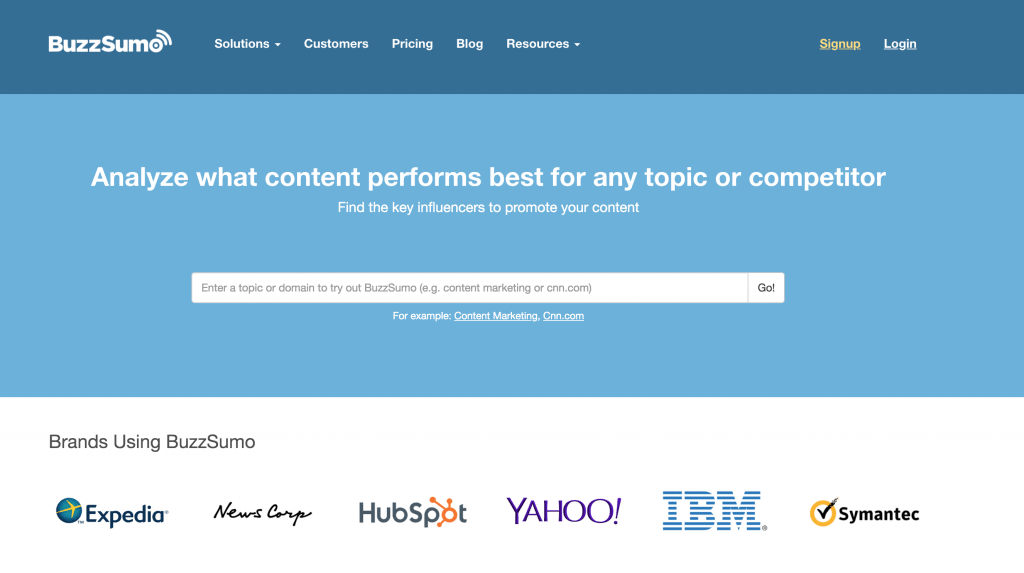Image resolution: width=1024 pixels, height=573 pixels.
Task: Click the Expedia brand logo
Action: tap(112, 512)
